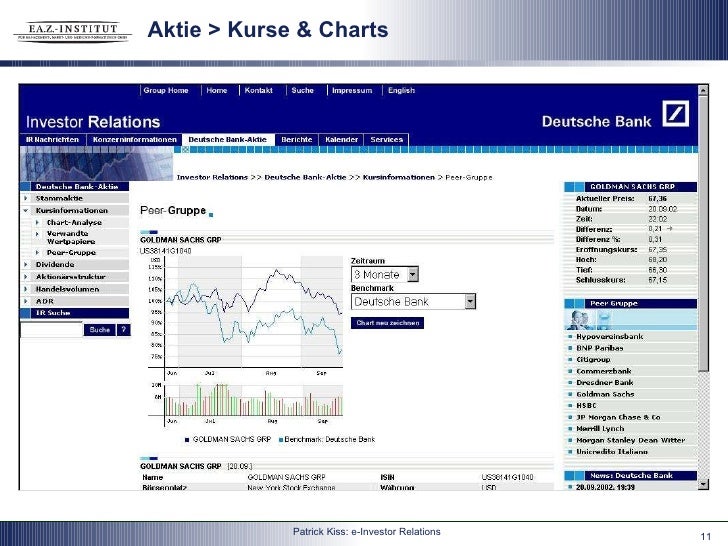This screenshot has height=546, width=728.
Task: Open Goldman Sachs in peer list
Action: (605, 394)
